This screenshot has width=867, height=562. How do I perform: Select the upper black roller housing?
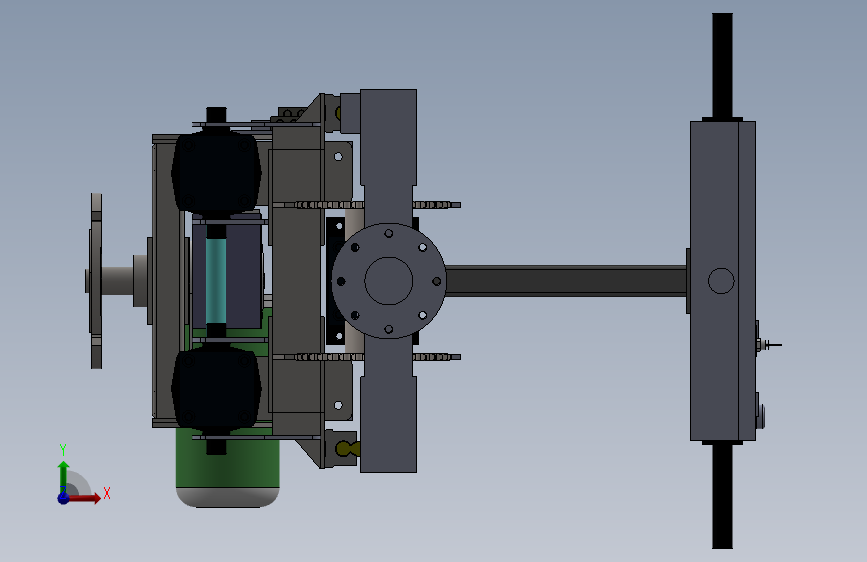pyautogui.click(x=216, y=173)
